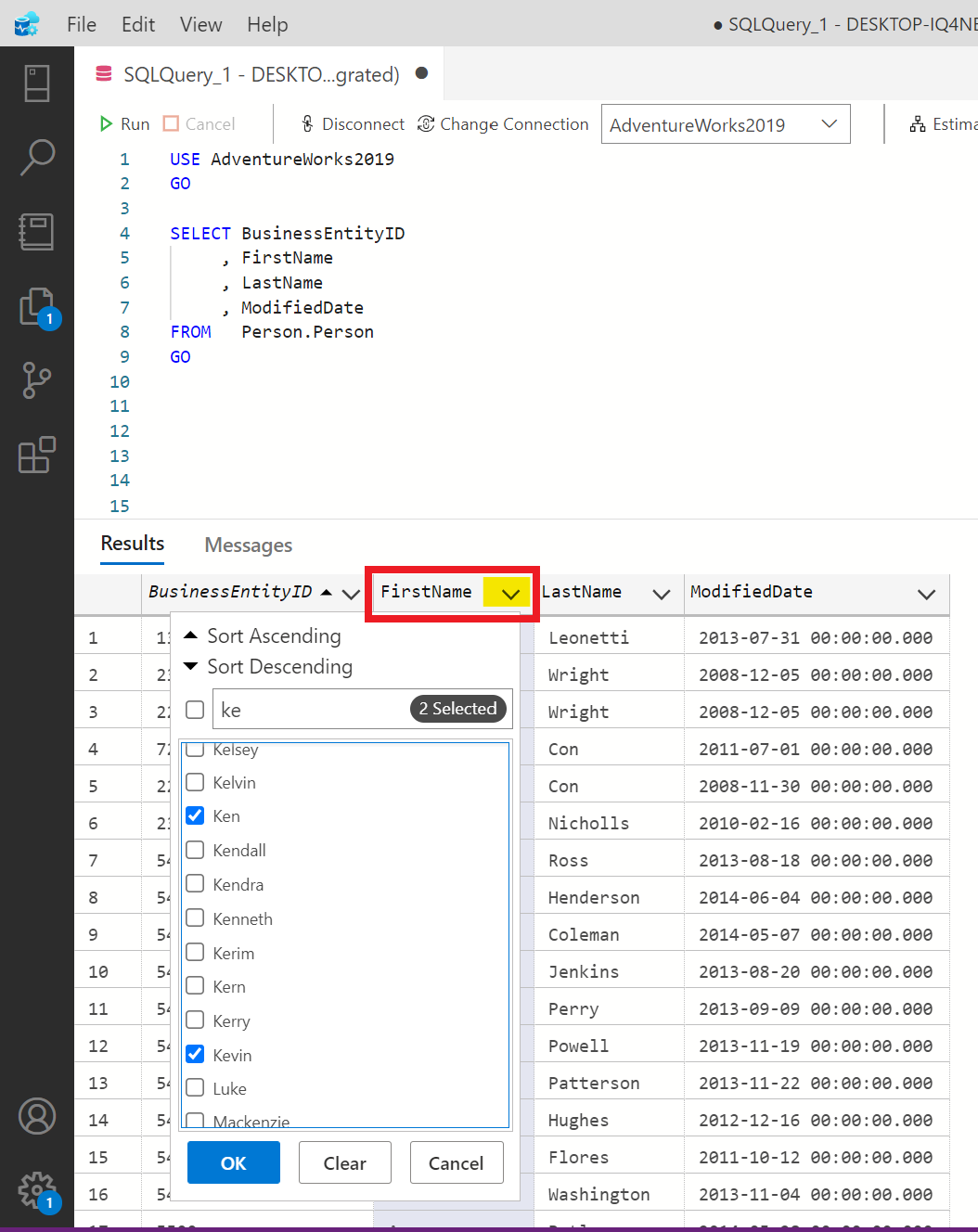Image resolution: width=978 pixels, height=1232 pixels.
Task: Open the Extensions view in sidebar
Action: [37, 455]
